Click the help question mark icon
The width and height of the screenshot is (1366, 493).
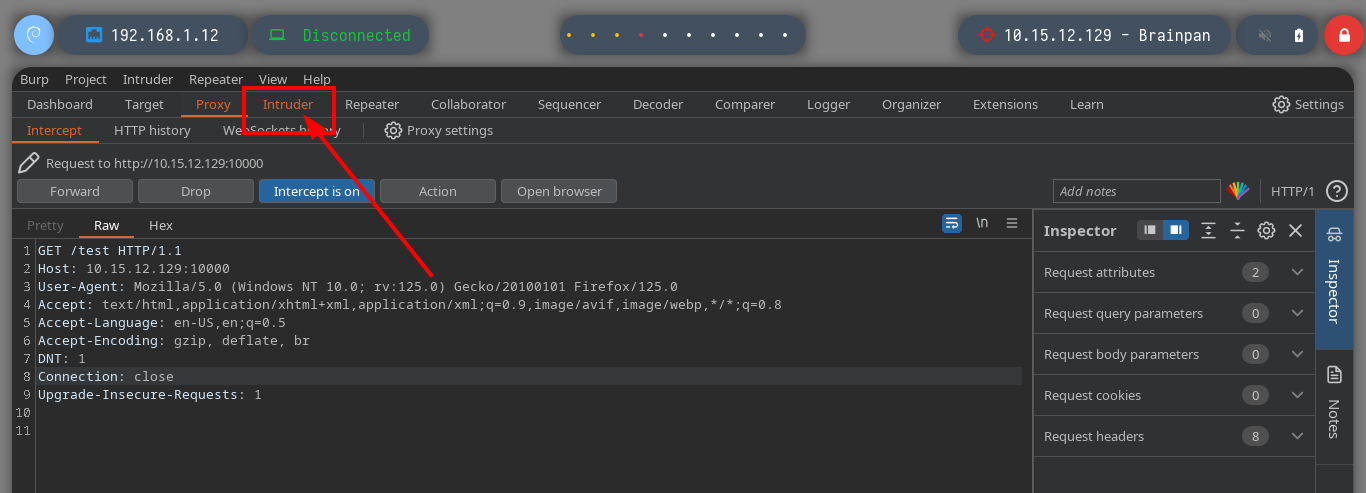[x=1337, y=191]
